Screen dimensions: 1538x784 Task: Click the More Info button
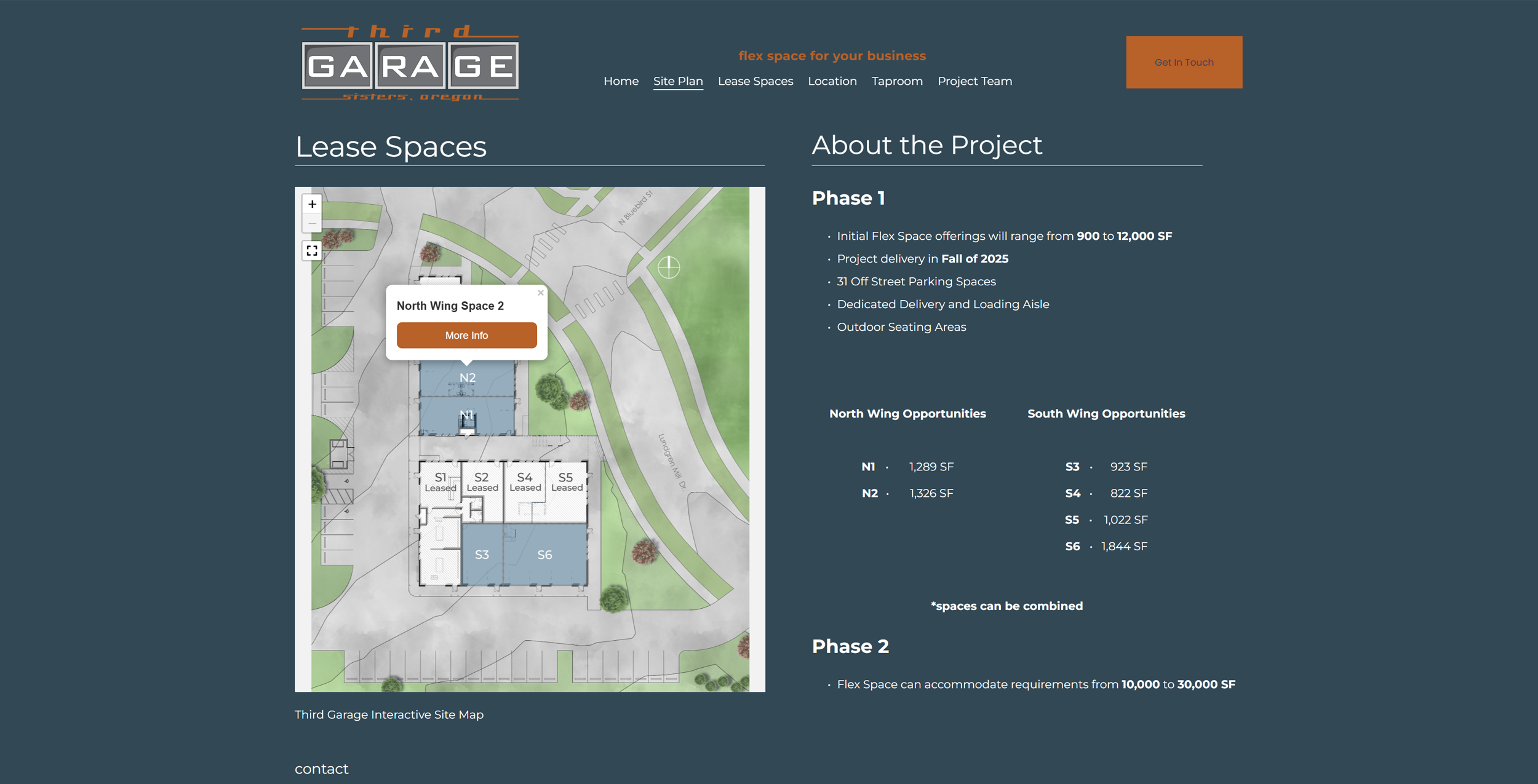coord(466,335)
